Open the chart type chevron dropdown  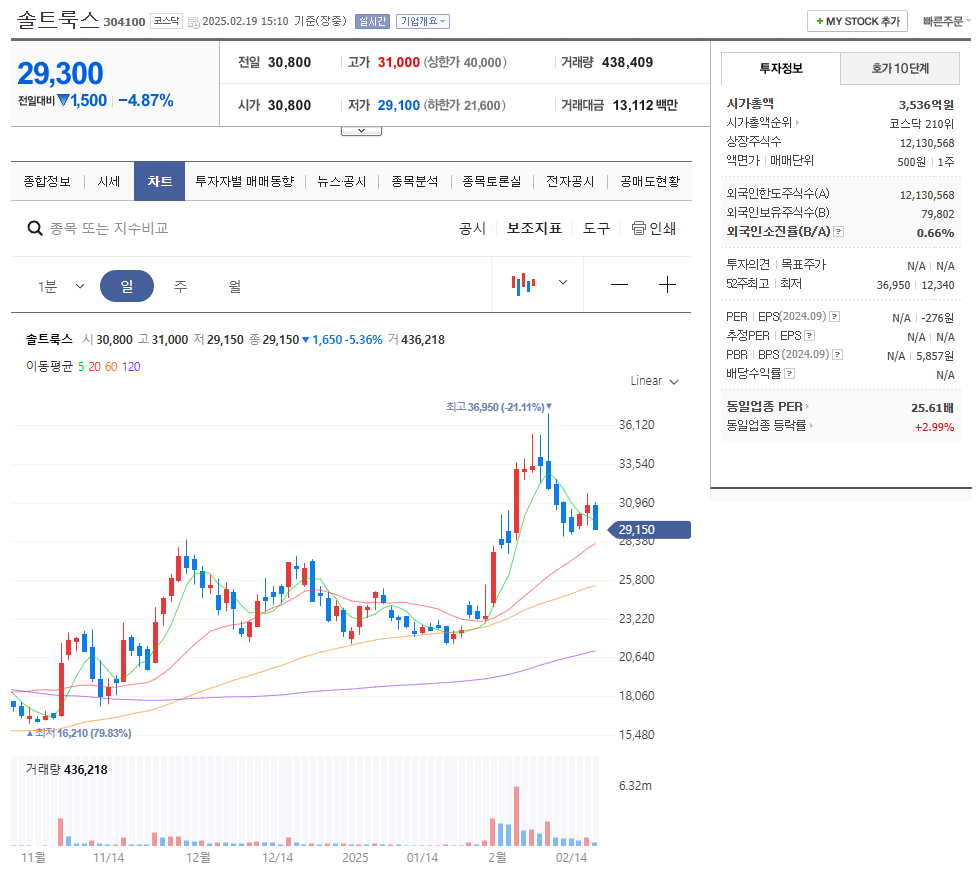click(561, 284)
